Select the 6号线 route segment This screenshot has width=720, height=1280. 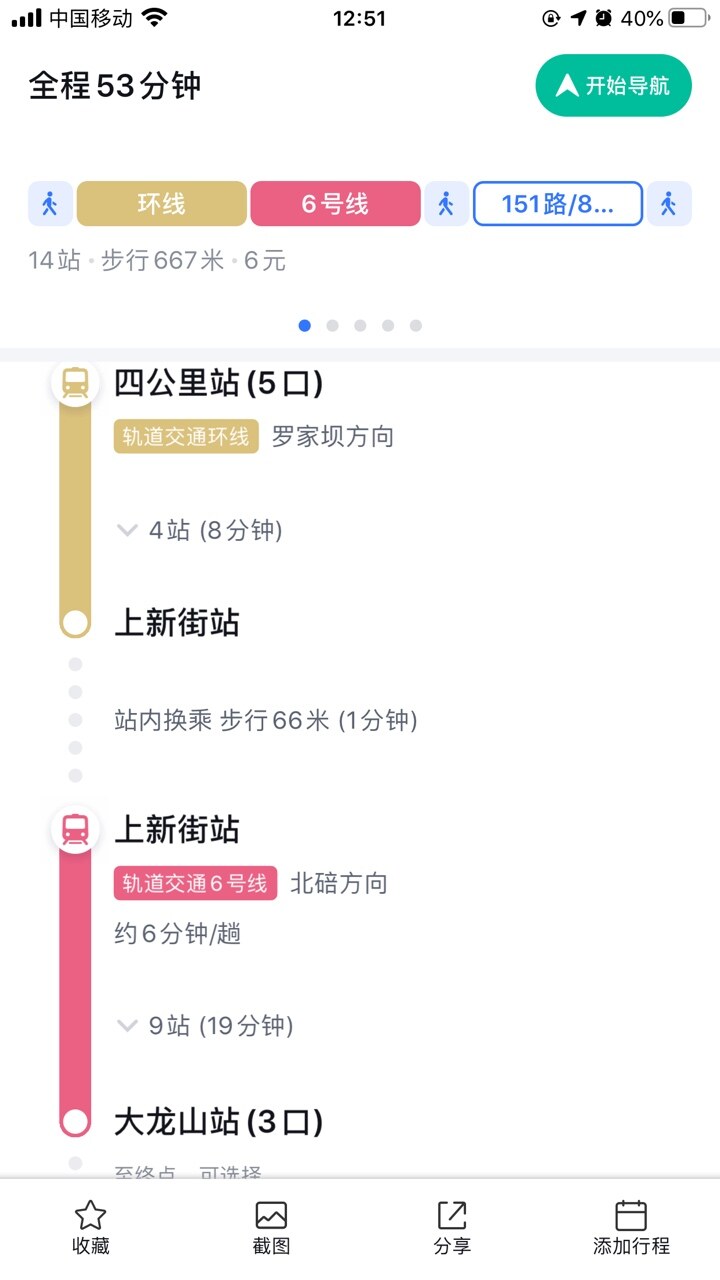click(x=335, y=204)
